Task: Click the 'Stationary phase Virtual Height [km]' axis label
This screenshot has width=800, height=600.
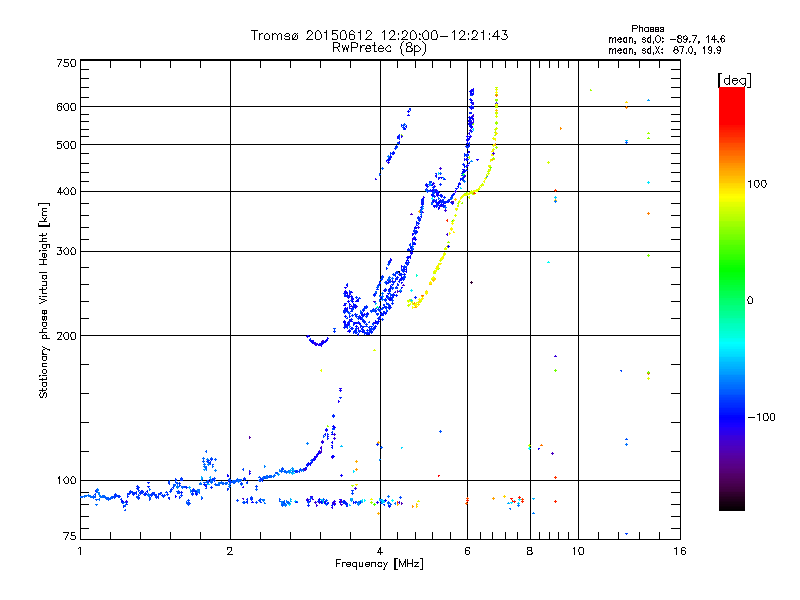Action: point(44,300)
